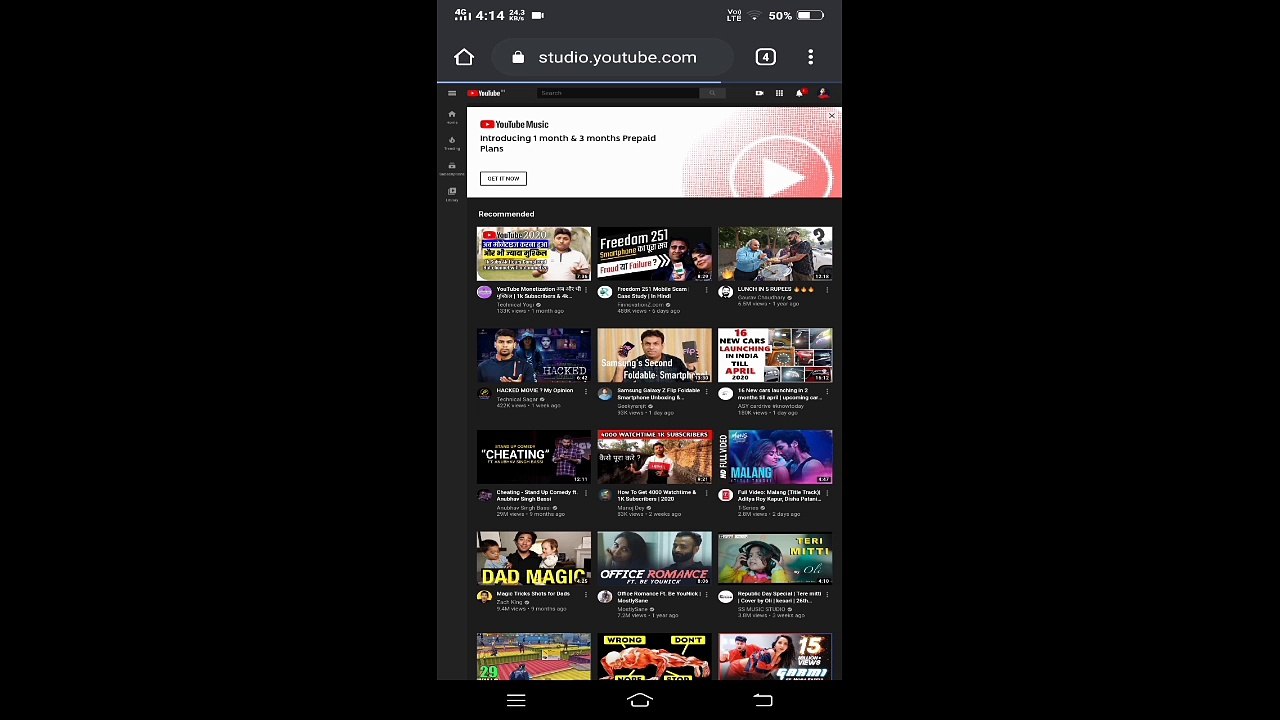Screen dimensions: 1280x720
Task: Open options menu for HACKED MOVIE video
Action: [586, 391]
